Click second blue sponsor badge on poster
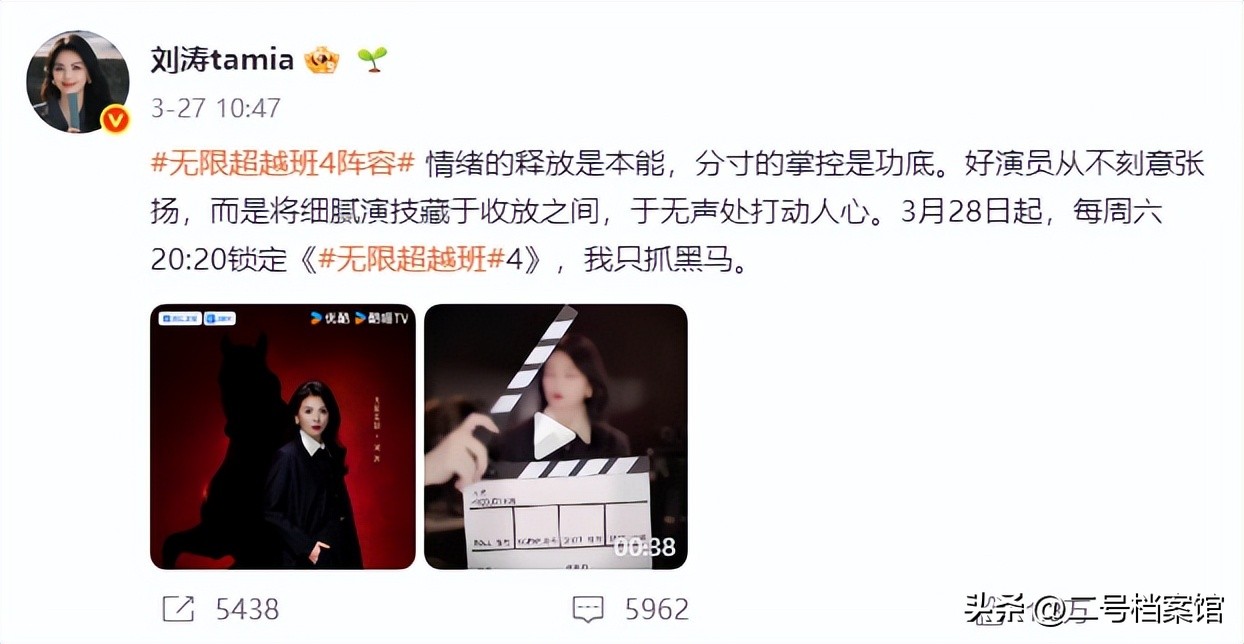 click(x=220, y=318)
